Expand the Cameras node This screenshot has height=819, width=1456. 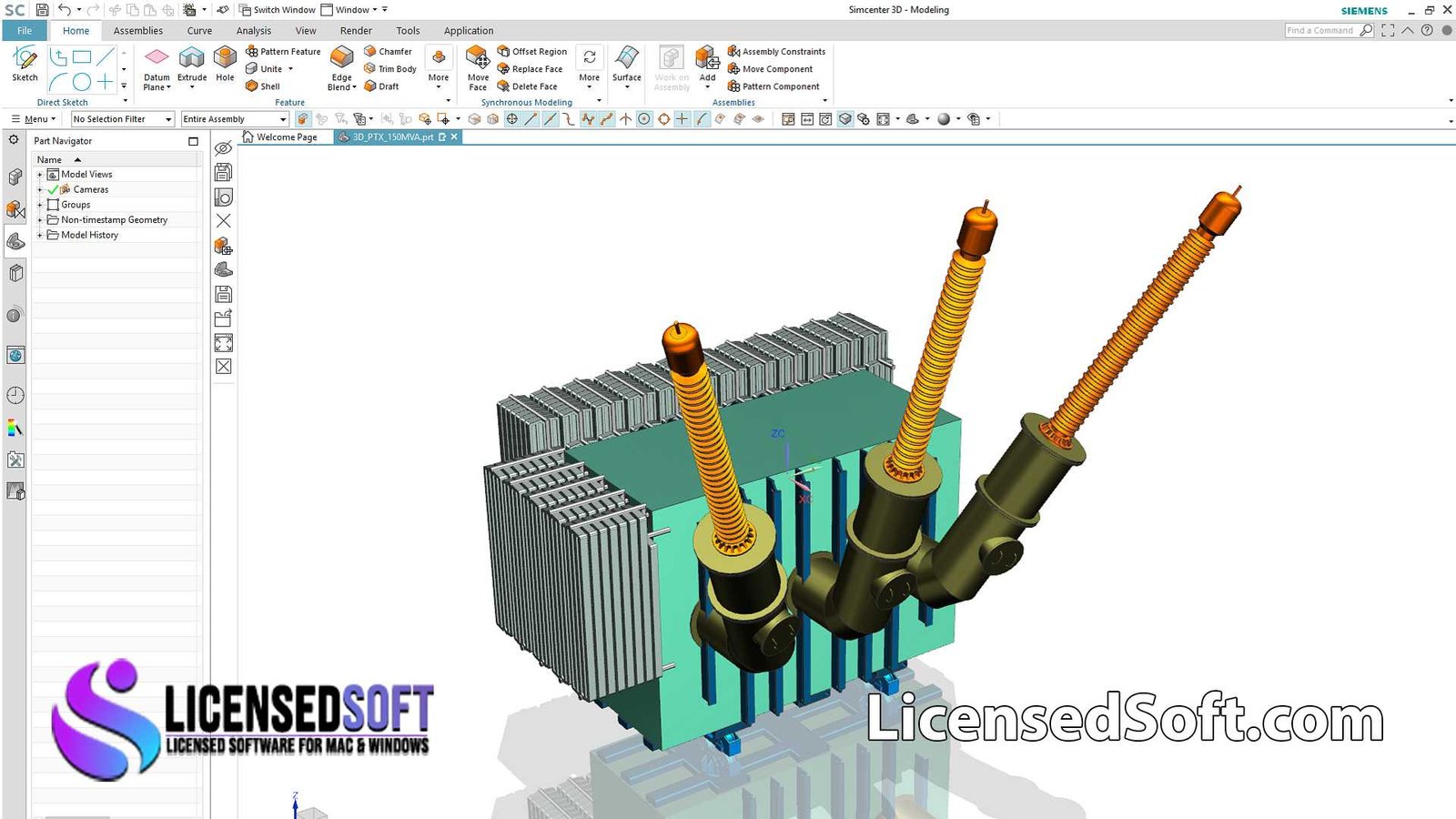(x=39, y=189)
